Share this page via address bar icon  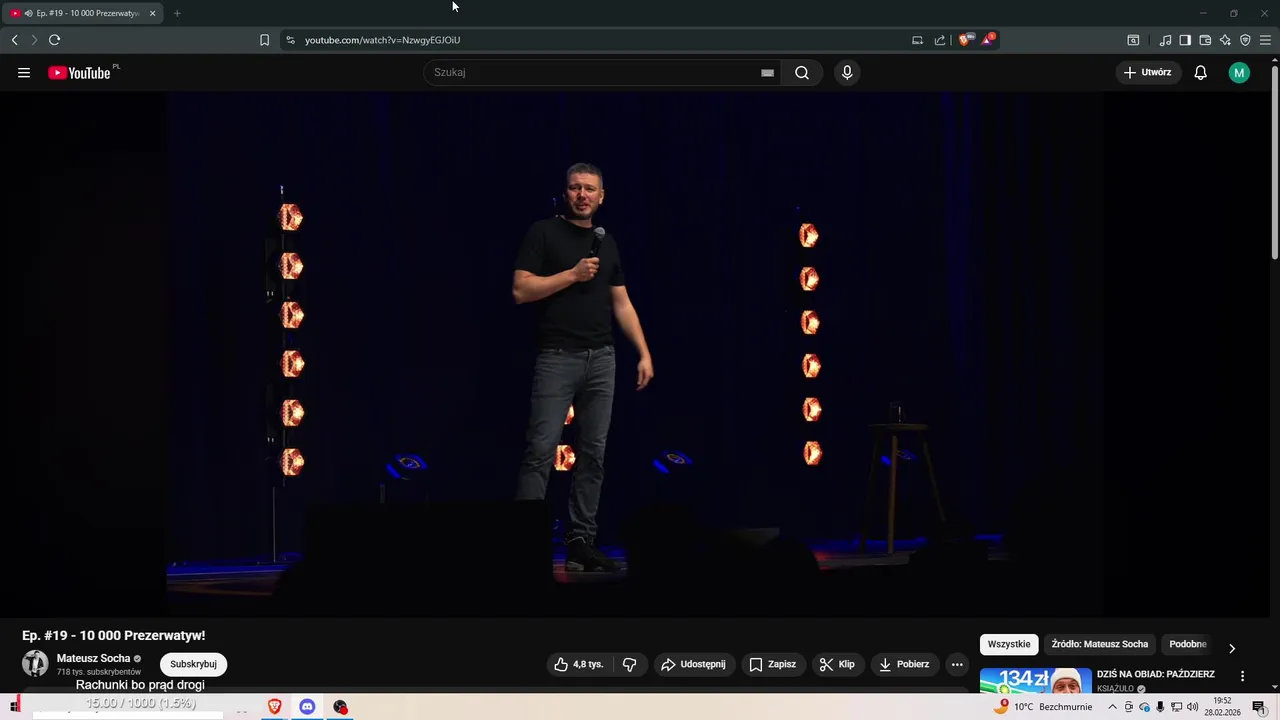click(x=940, y=40)
